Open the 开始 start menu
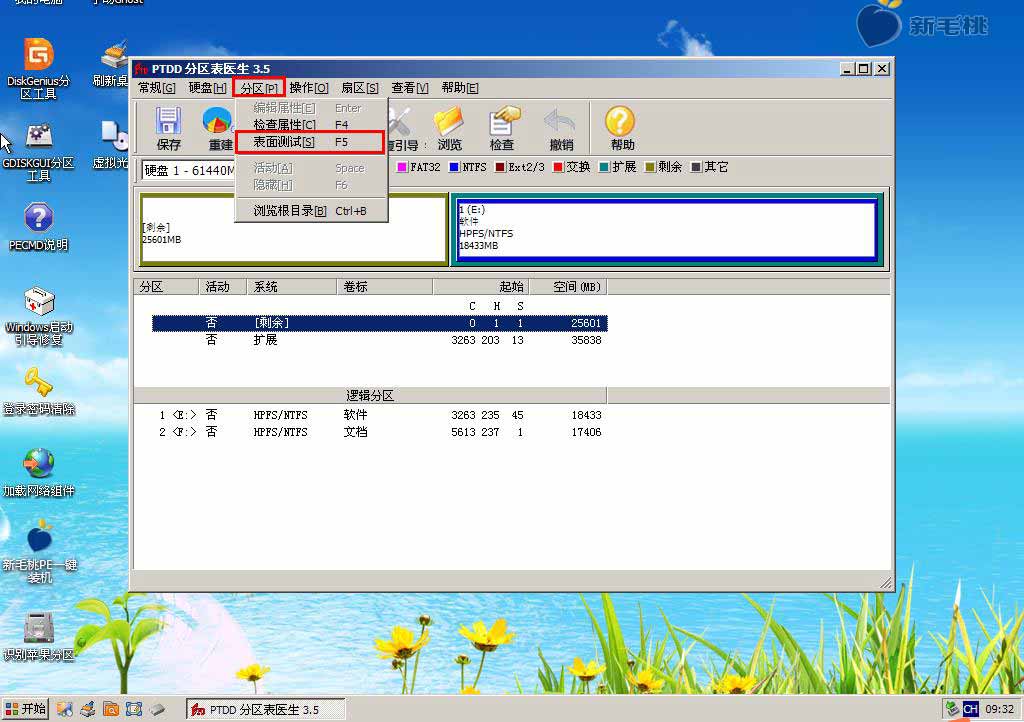This screenshot has height=722, width=1024. click(25, 709)
